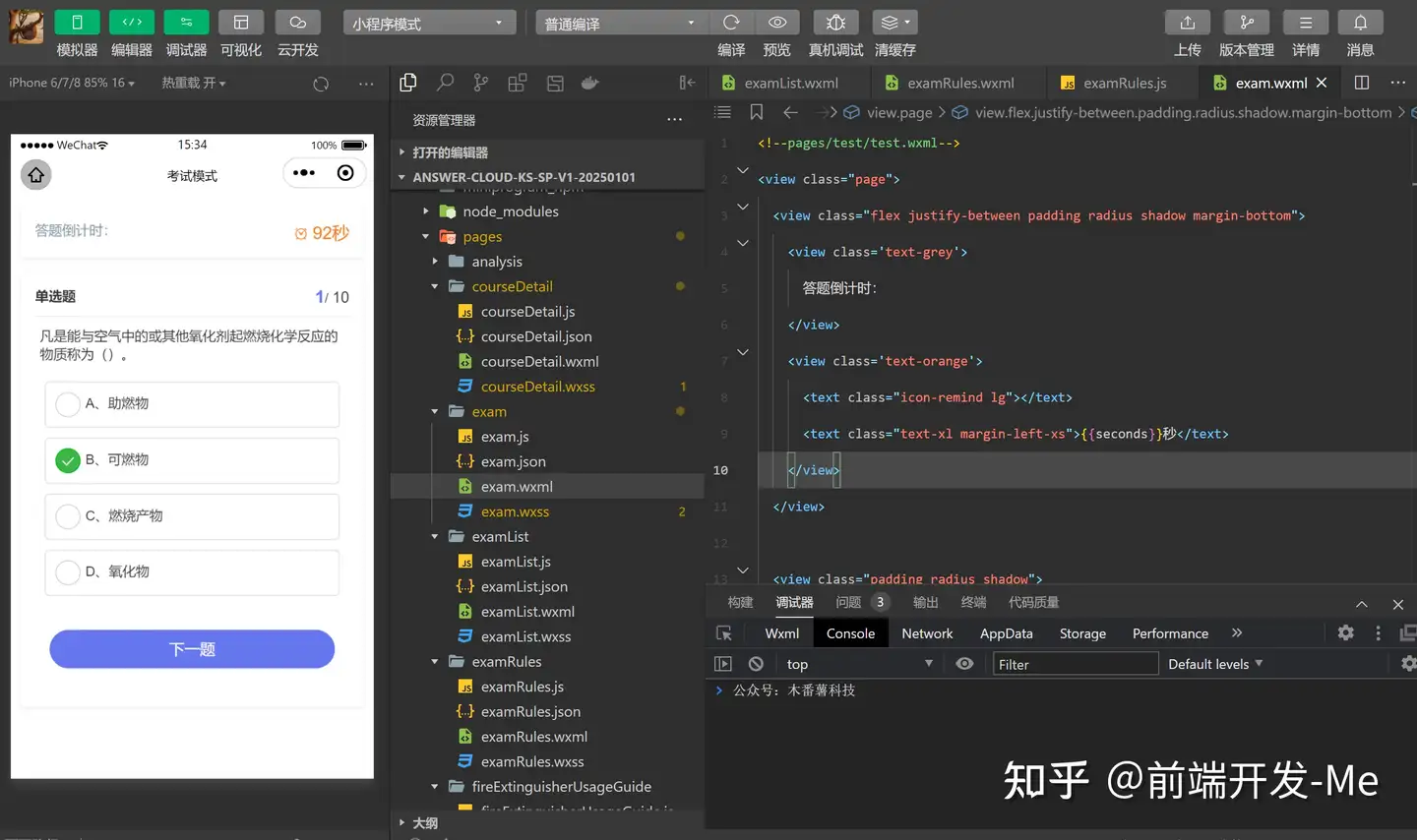Switch to the examRules.js tab

point(1124,83)
